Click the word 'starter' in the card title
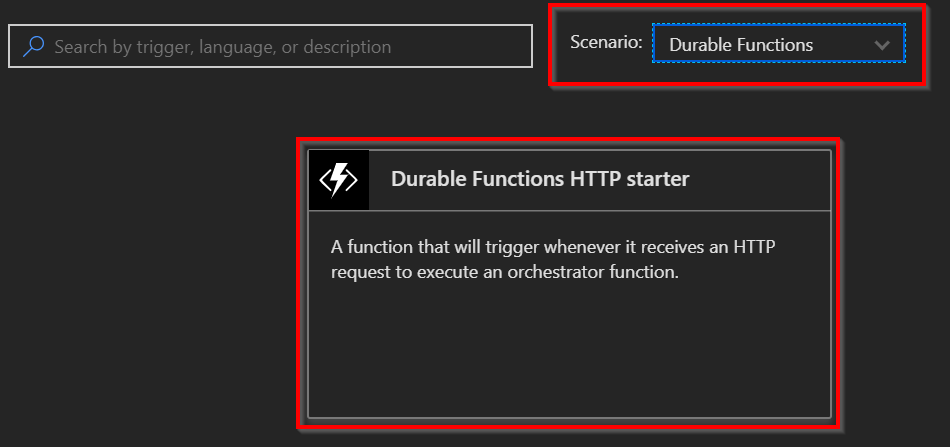 (659, 179)
